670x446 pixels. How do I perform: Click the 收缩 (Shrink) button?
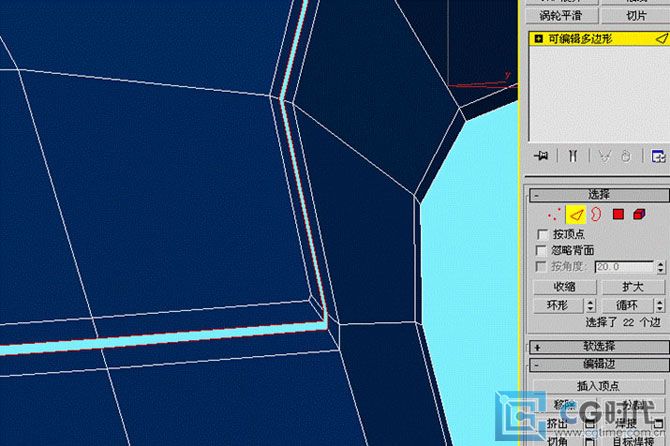(564, 287)
